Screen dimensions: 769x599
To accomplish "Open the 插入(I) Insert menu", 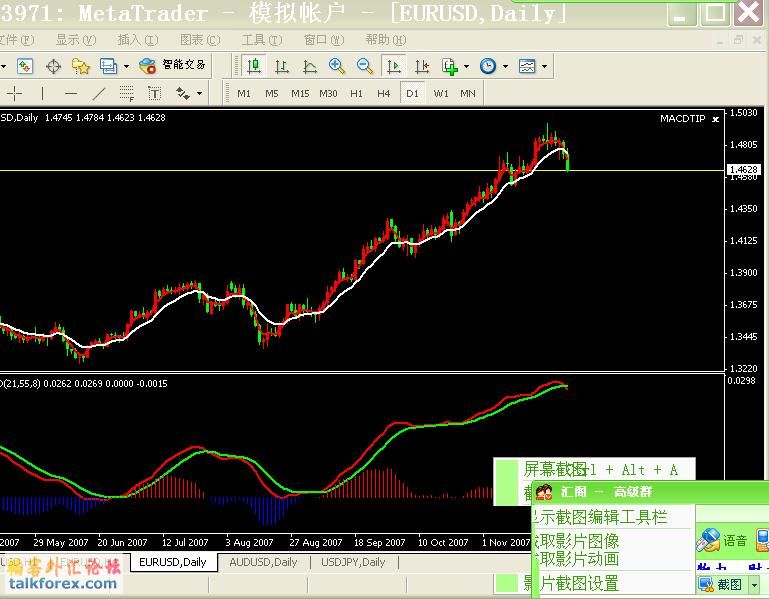I will [x=138, y=40].
